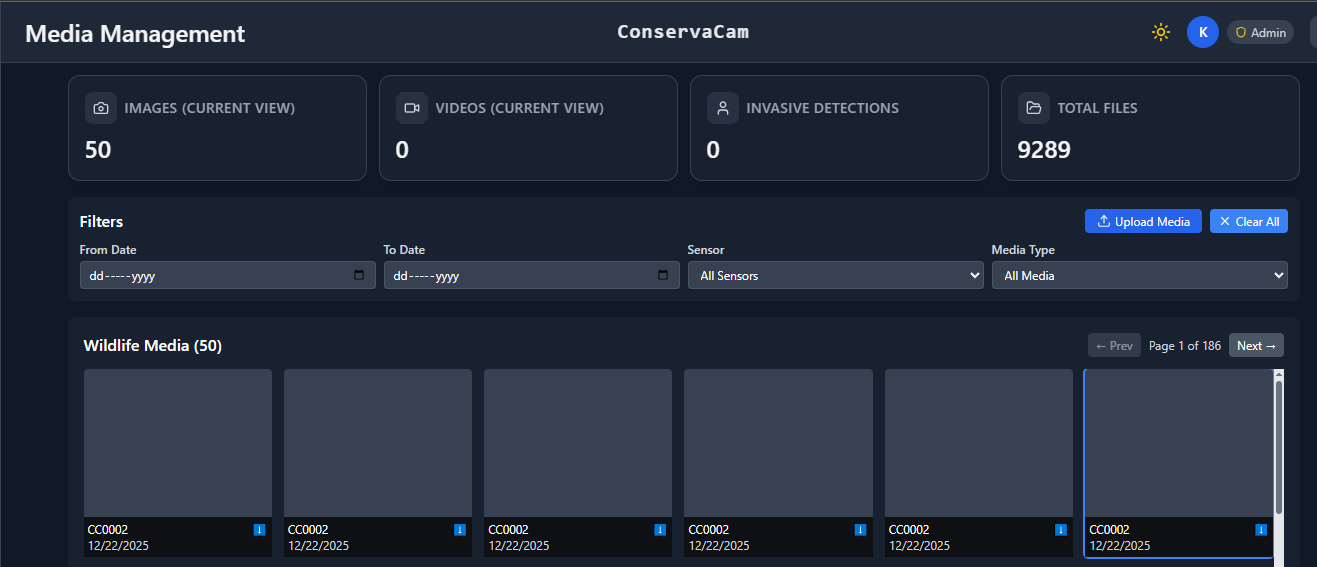1317x567 pixels.
Task: Click the folder icon on Total Files
Action: click(1033, 108)
